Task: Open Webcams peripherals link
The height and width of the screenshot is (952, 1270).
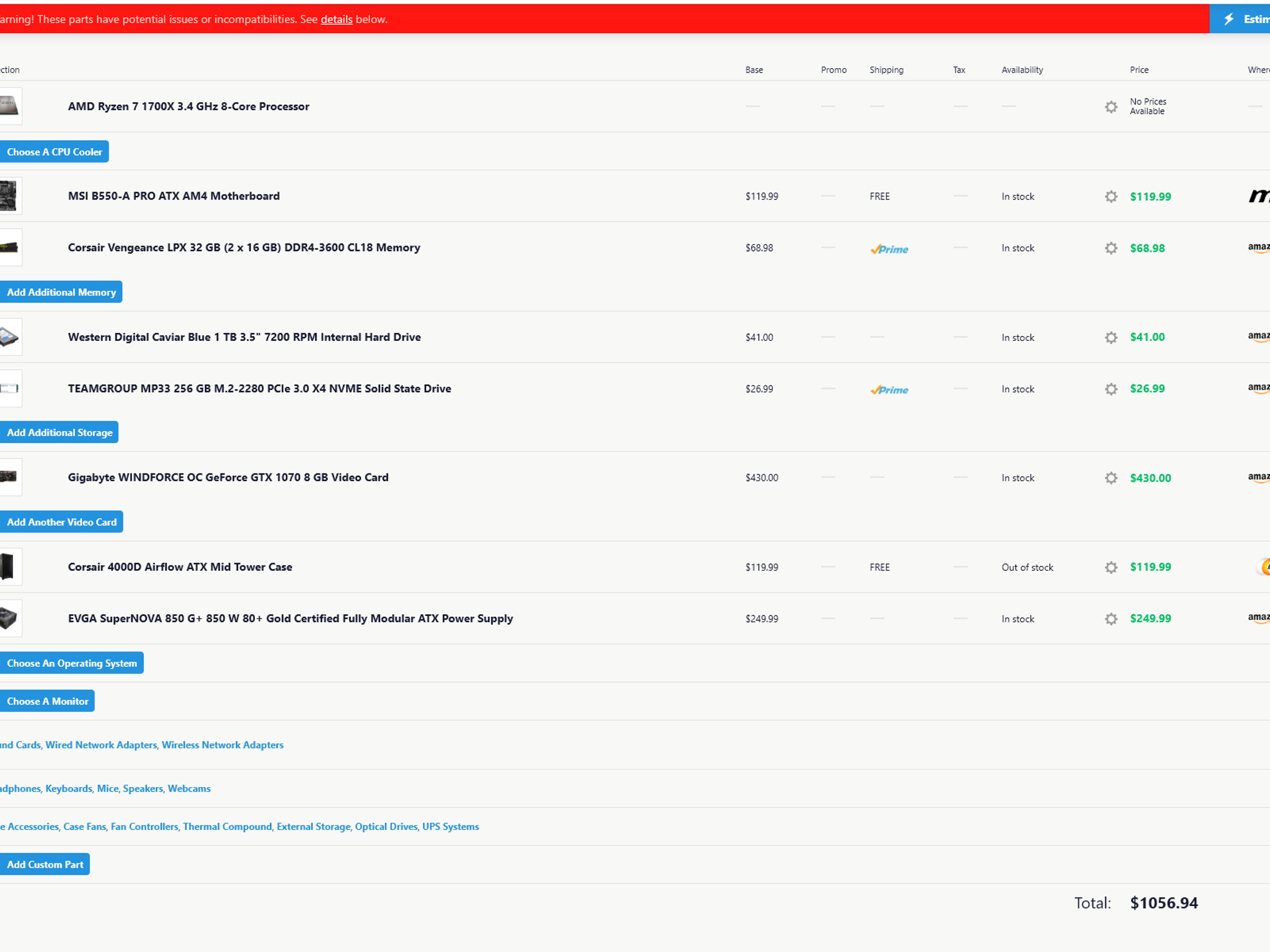Action: 189,788
